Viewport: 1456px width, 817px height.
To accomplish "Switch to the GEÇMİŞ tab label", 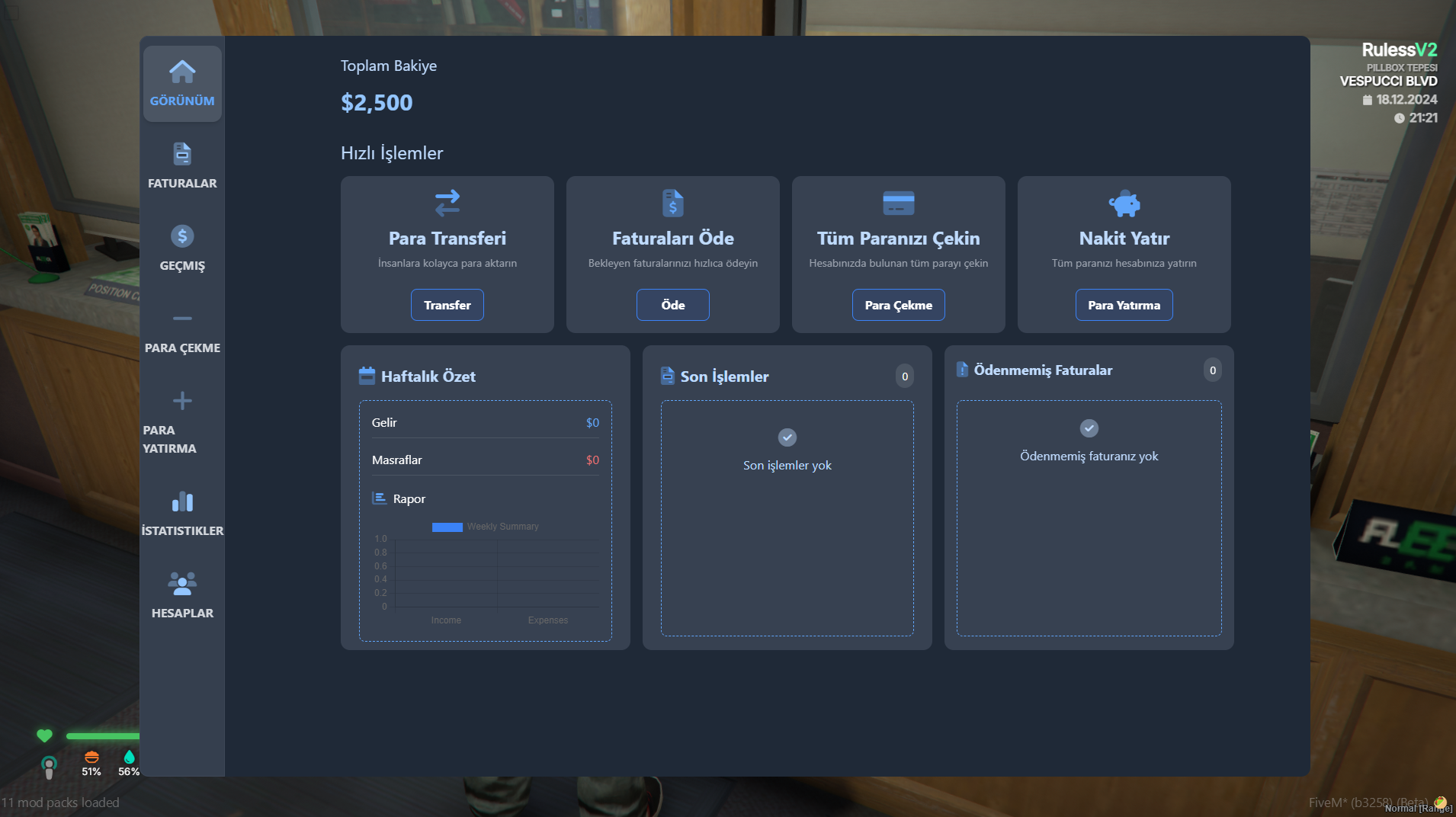I will 182,265.
